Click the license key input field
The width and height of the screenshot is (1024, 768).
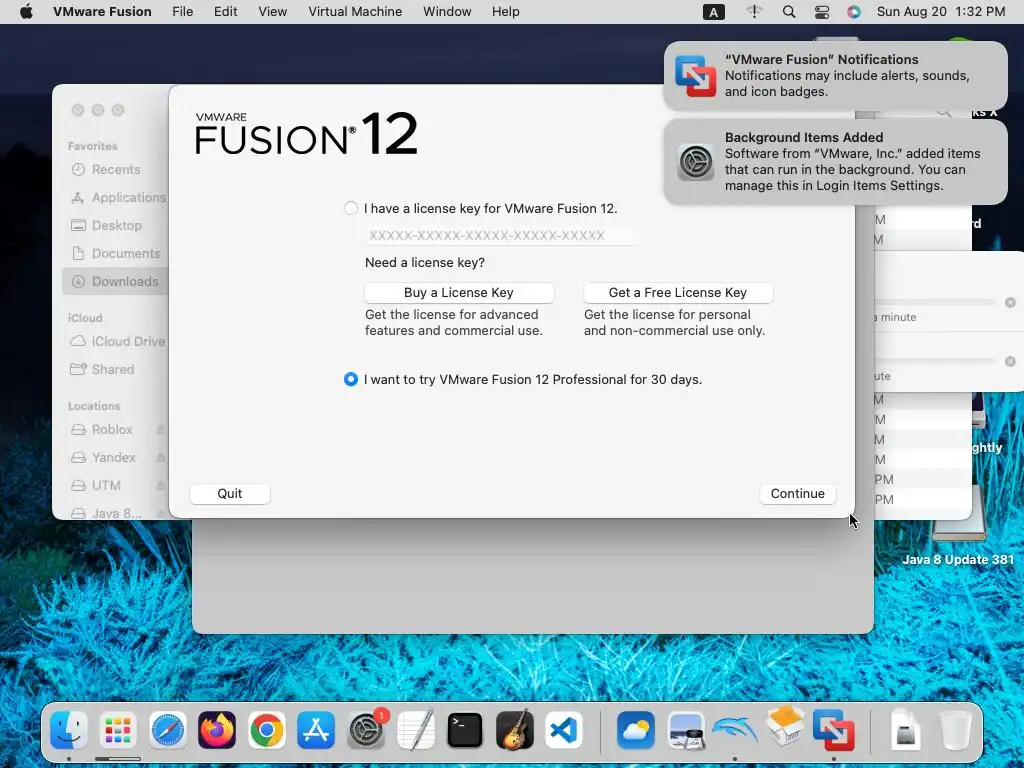[500, 236]
